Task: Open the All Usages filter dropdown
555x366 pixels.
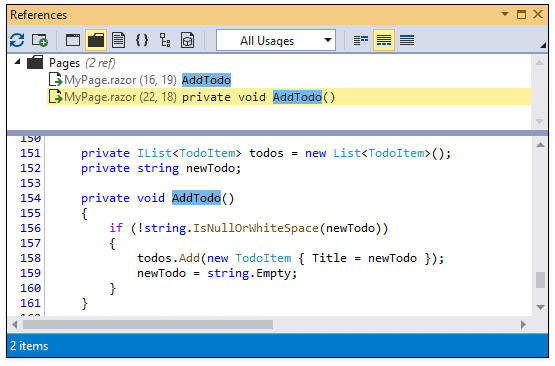Action: pyautogui.click(x=276, y=40)
